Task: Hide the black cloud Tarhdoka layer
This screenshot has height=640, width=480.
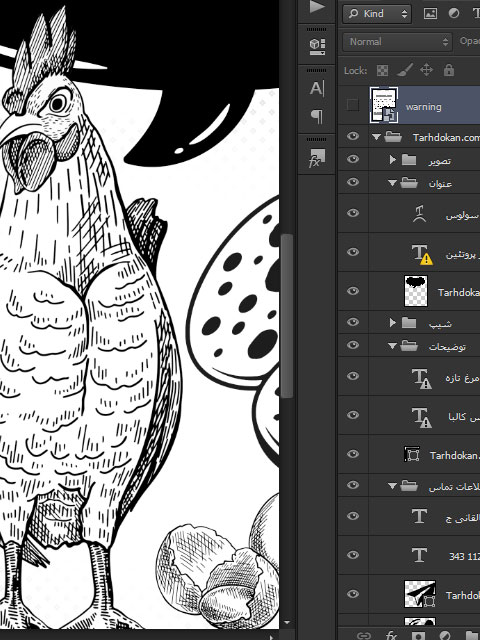Action: point(353,291)
